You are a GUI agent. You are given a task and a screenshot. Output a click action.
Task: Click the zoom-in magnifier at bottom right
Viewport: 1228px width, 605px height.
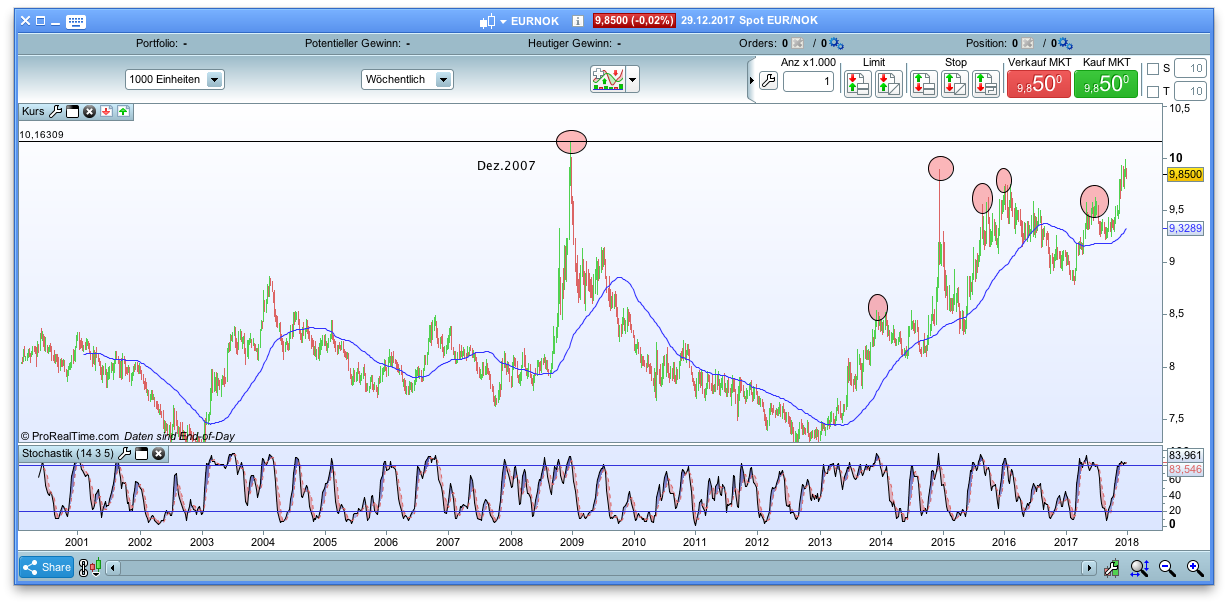(1195, 567)
